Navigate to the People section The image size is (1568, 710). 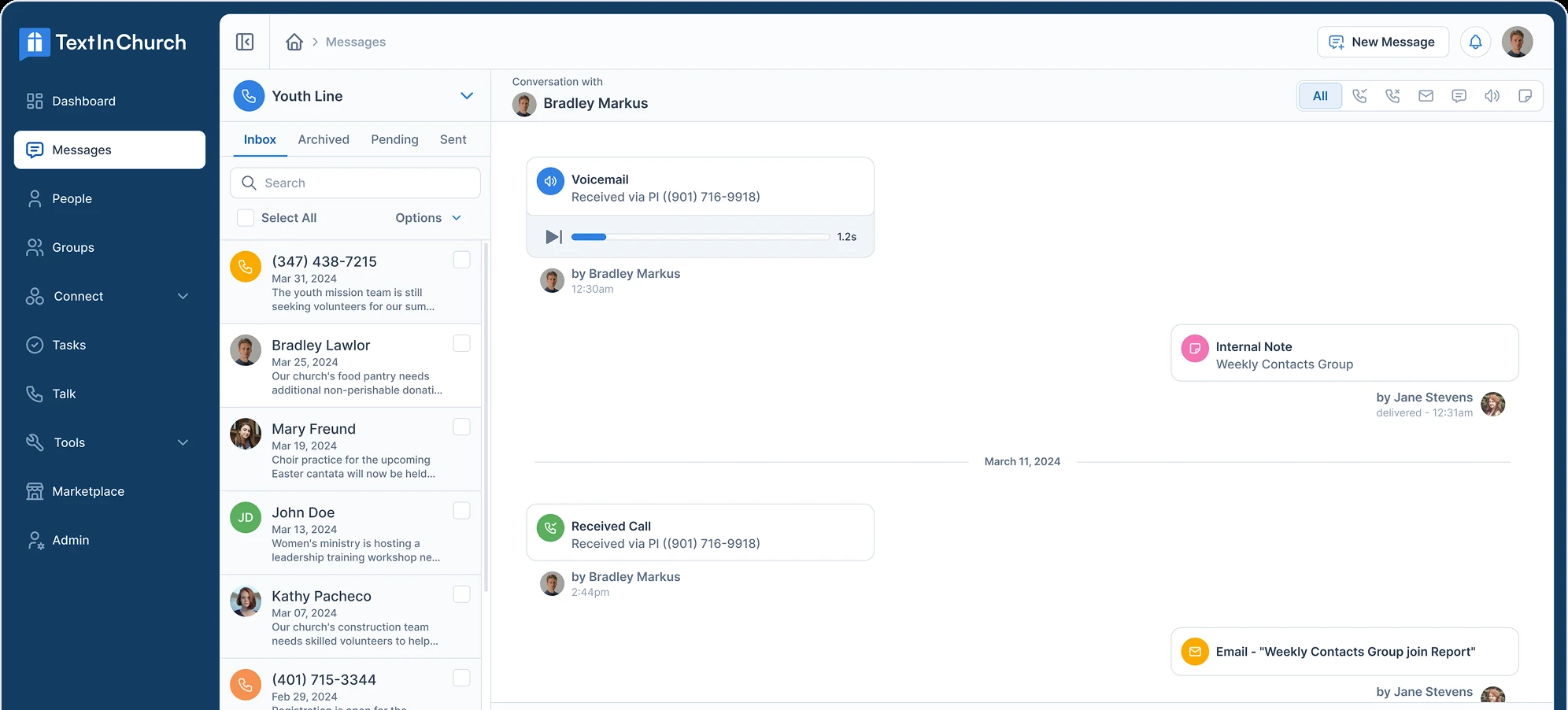[71, 198]
